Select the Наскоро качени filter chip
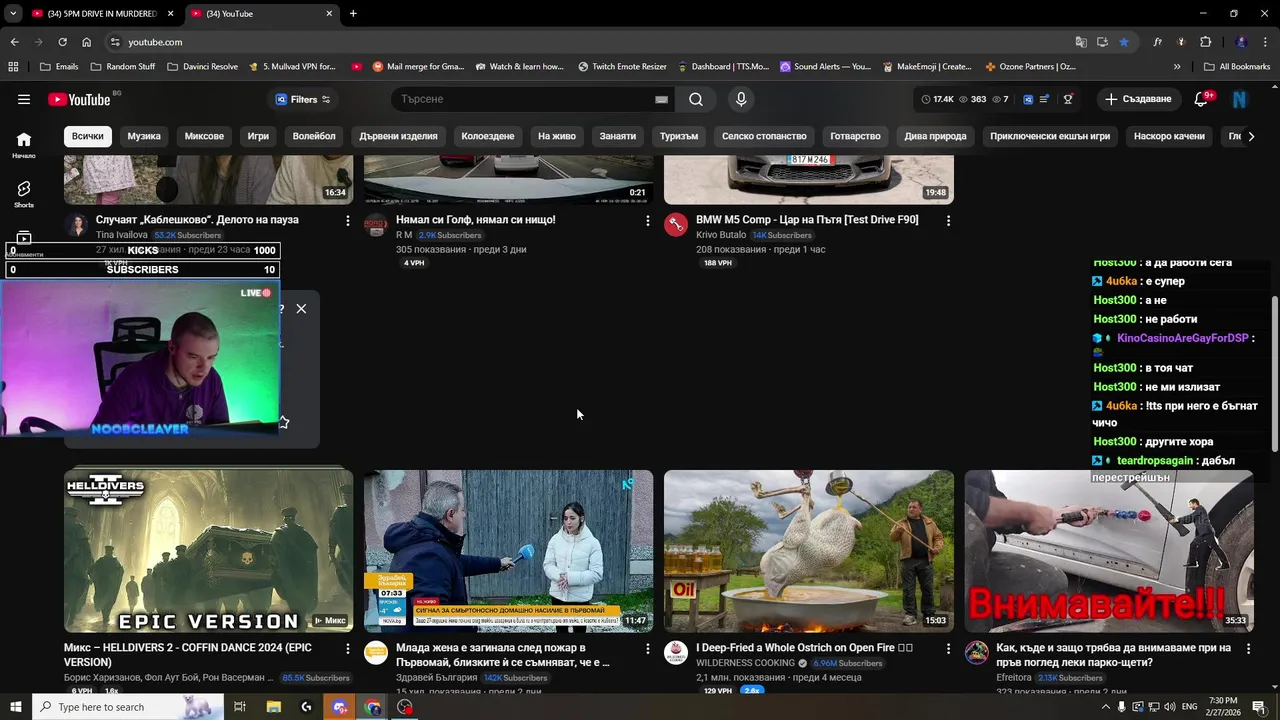The image size is (1280, 720). click(1169, 136)
